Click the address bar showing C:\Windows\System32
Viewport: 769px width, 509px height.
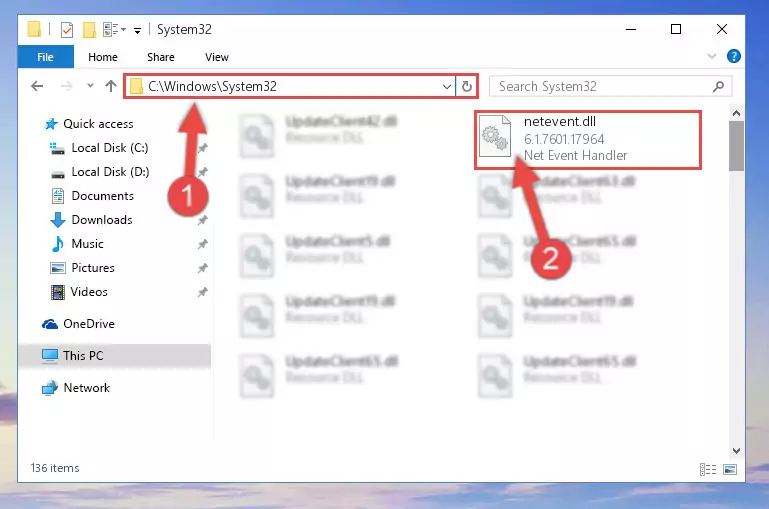tap(289, 86)
